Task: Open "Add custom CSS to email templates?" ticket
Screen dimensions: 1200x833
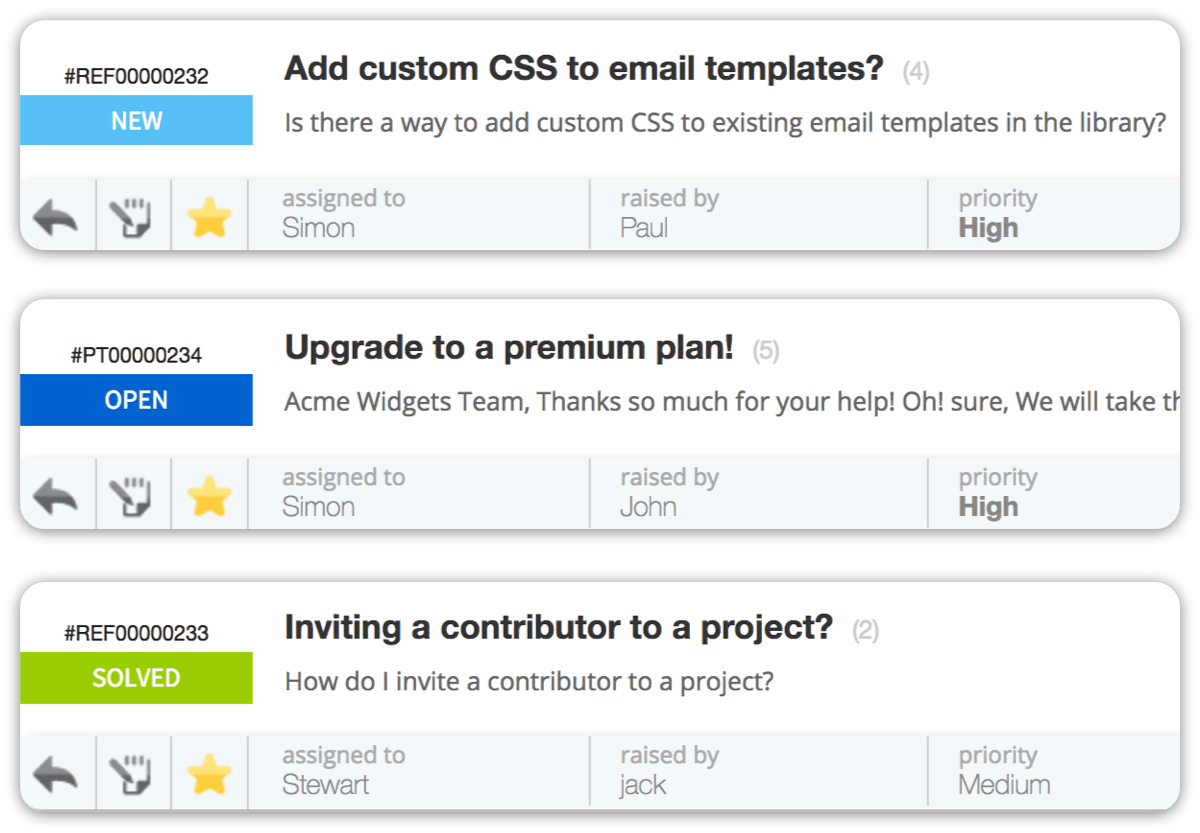Action: tap(583, 69)
